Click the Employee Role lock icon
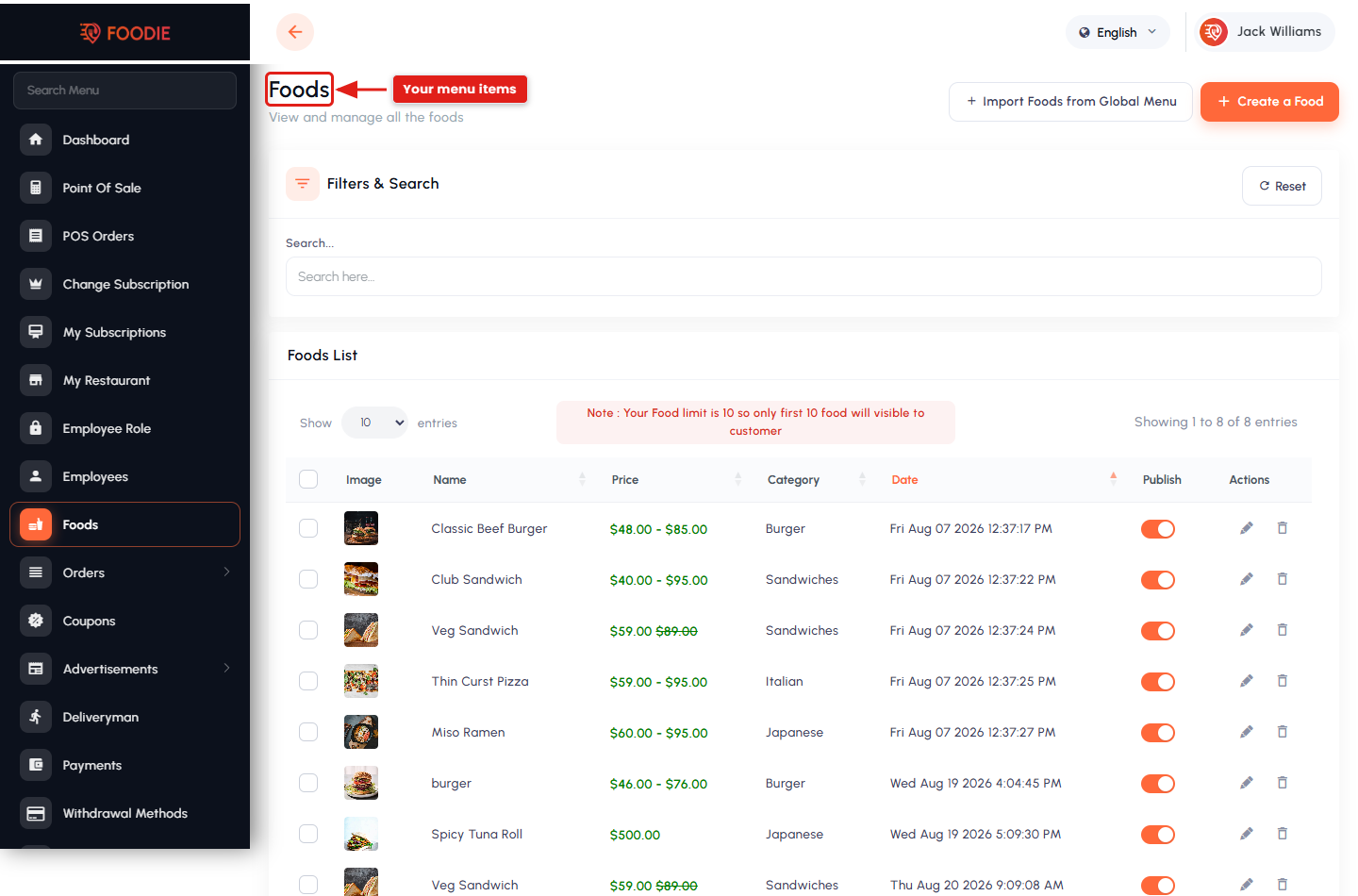 (x=36, y=428)
